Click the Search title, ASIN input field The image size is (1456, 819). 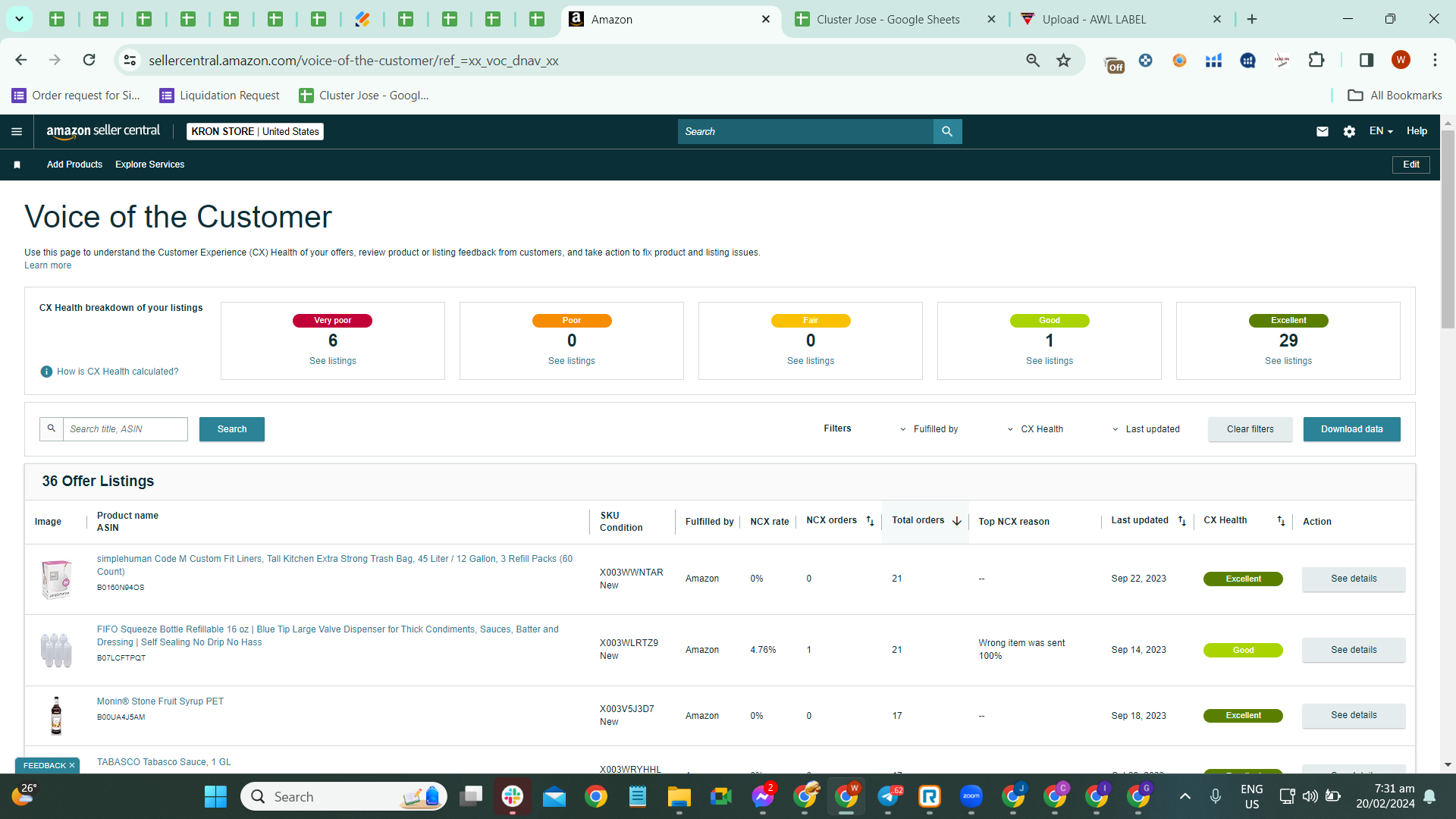tap(125, 429)
